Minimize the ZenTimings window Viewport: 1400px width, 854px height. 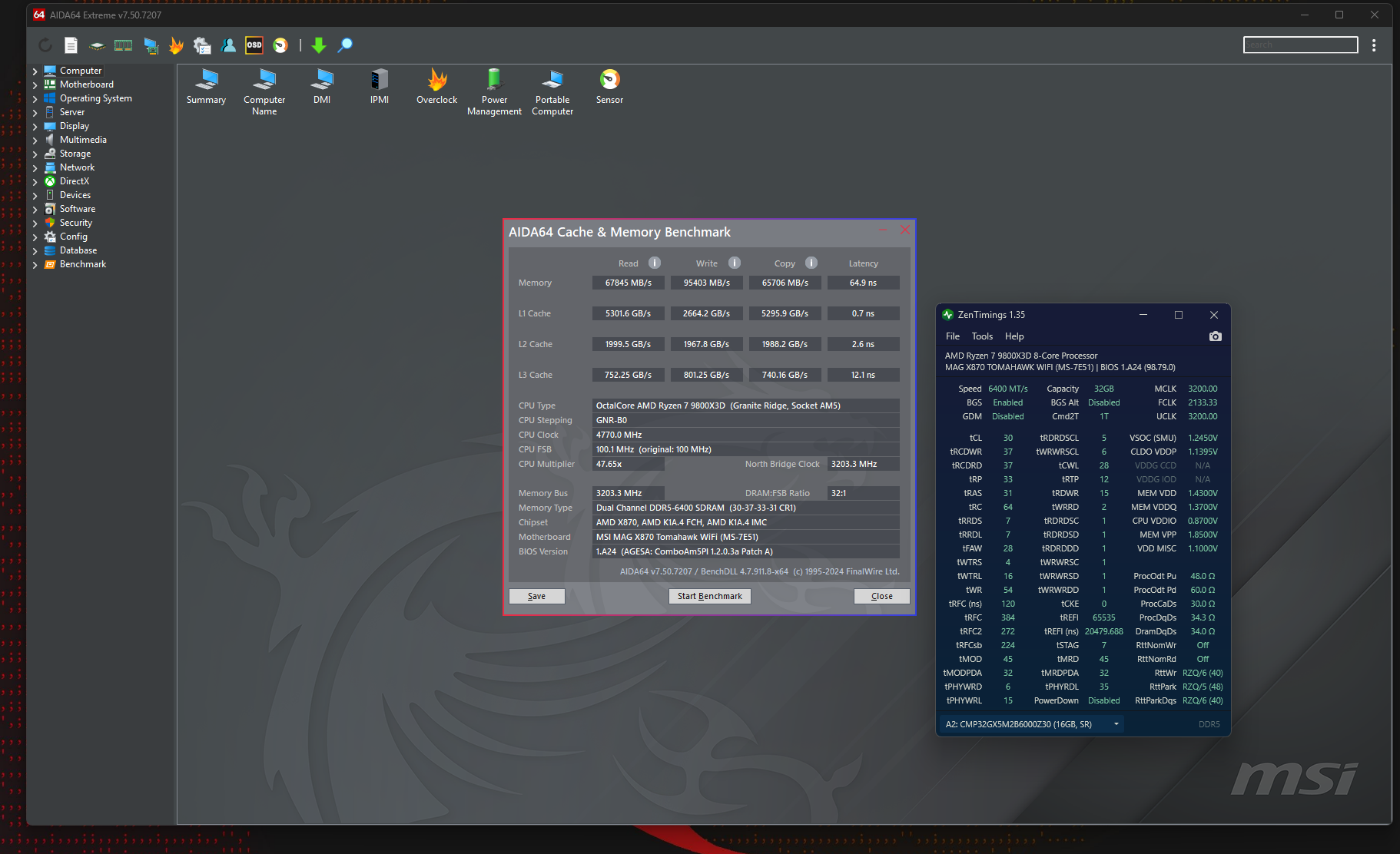(x=1143, y=315)
